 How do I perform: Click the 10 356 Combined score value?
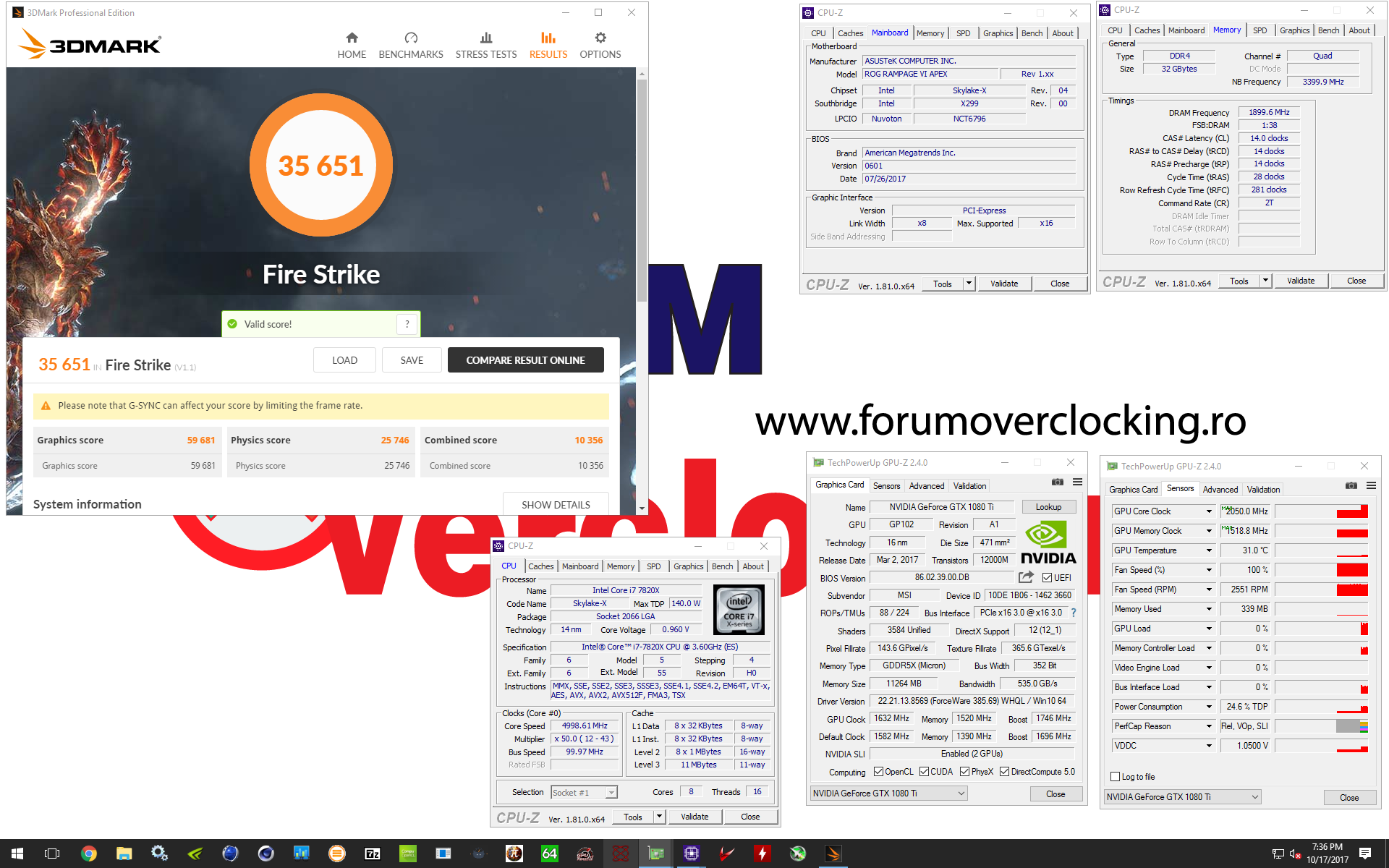tap(589, 440)
